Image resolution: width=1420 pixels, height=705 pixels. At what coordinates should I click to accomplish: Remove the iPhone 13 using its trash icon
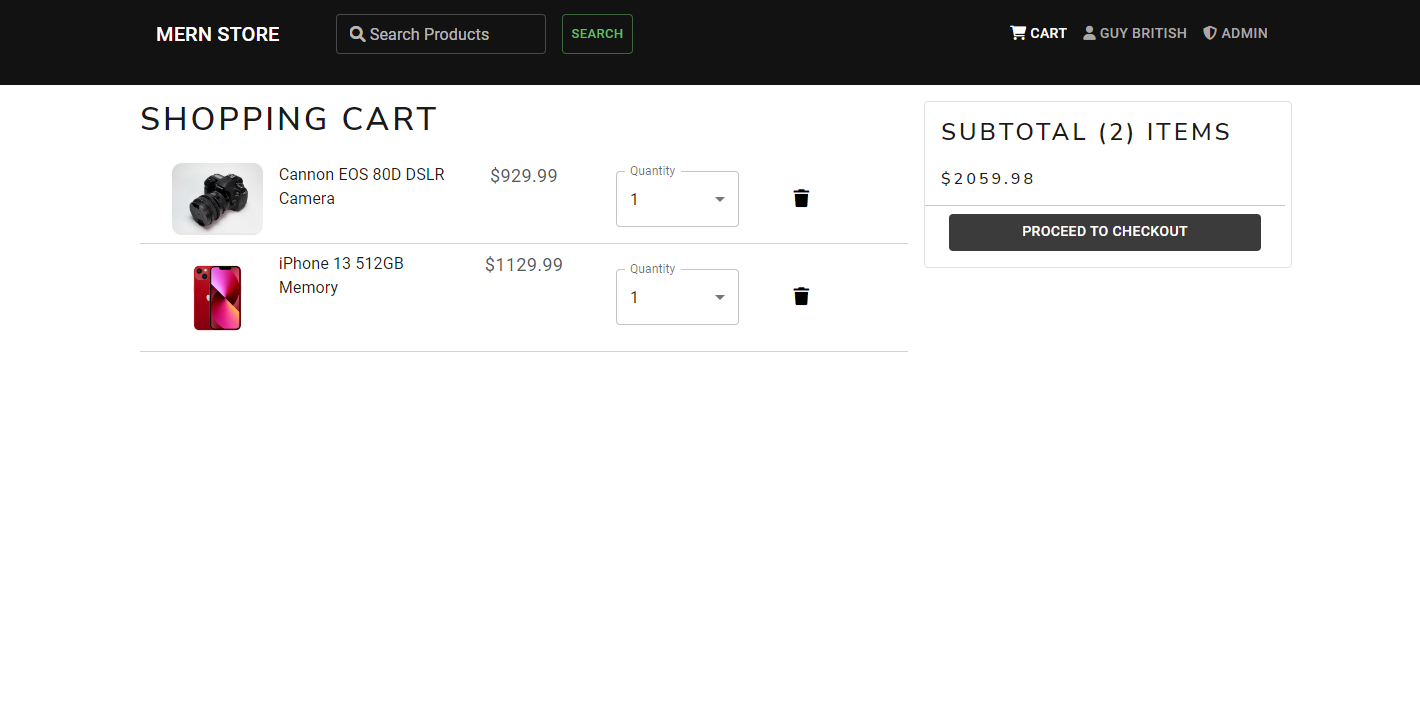801,296
